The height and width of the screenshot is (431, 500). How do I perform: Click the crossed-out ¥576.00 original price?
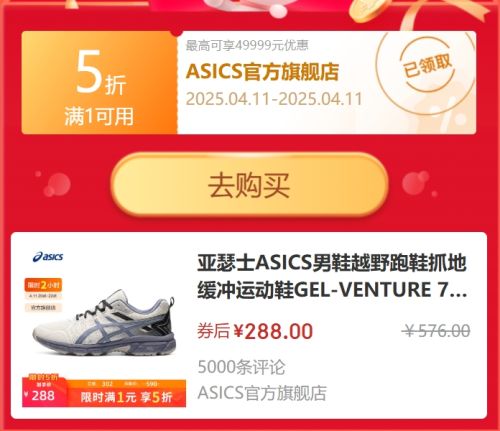click(x=436, y=331)
